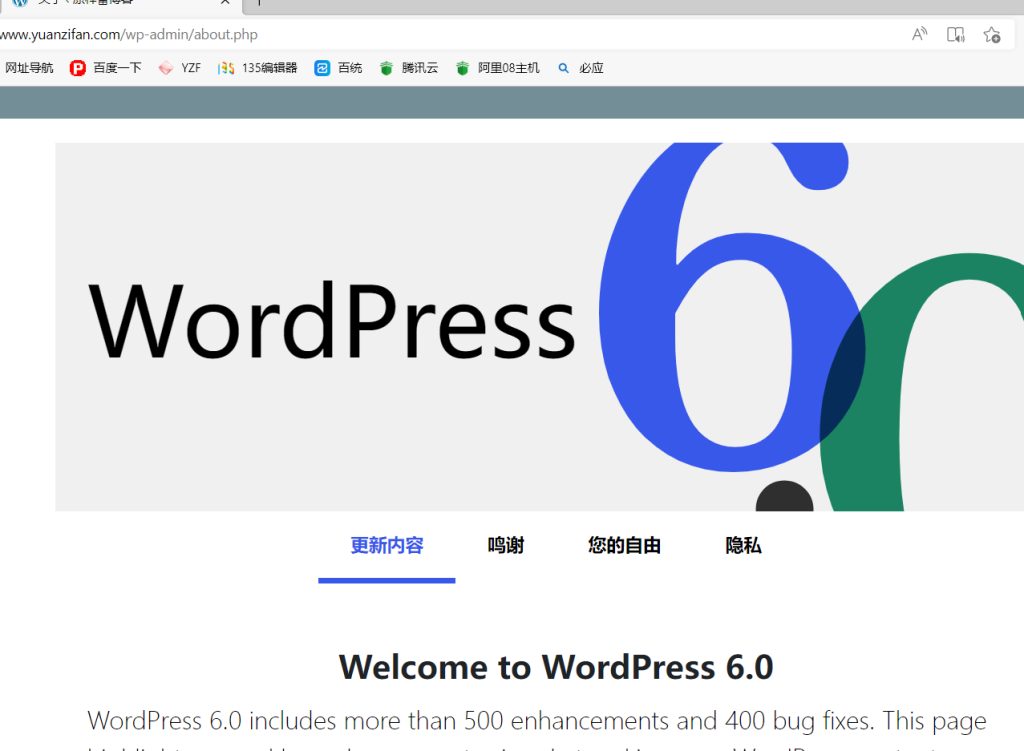Open the 网址导航 bookmark
1024x751 pixels.
point(29,68)
